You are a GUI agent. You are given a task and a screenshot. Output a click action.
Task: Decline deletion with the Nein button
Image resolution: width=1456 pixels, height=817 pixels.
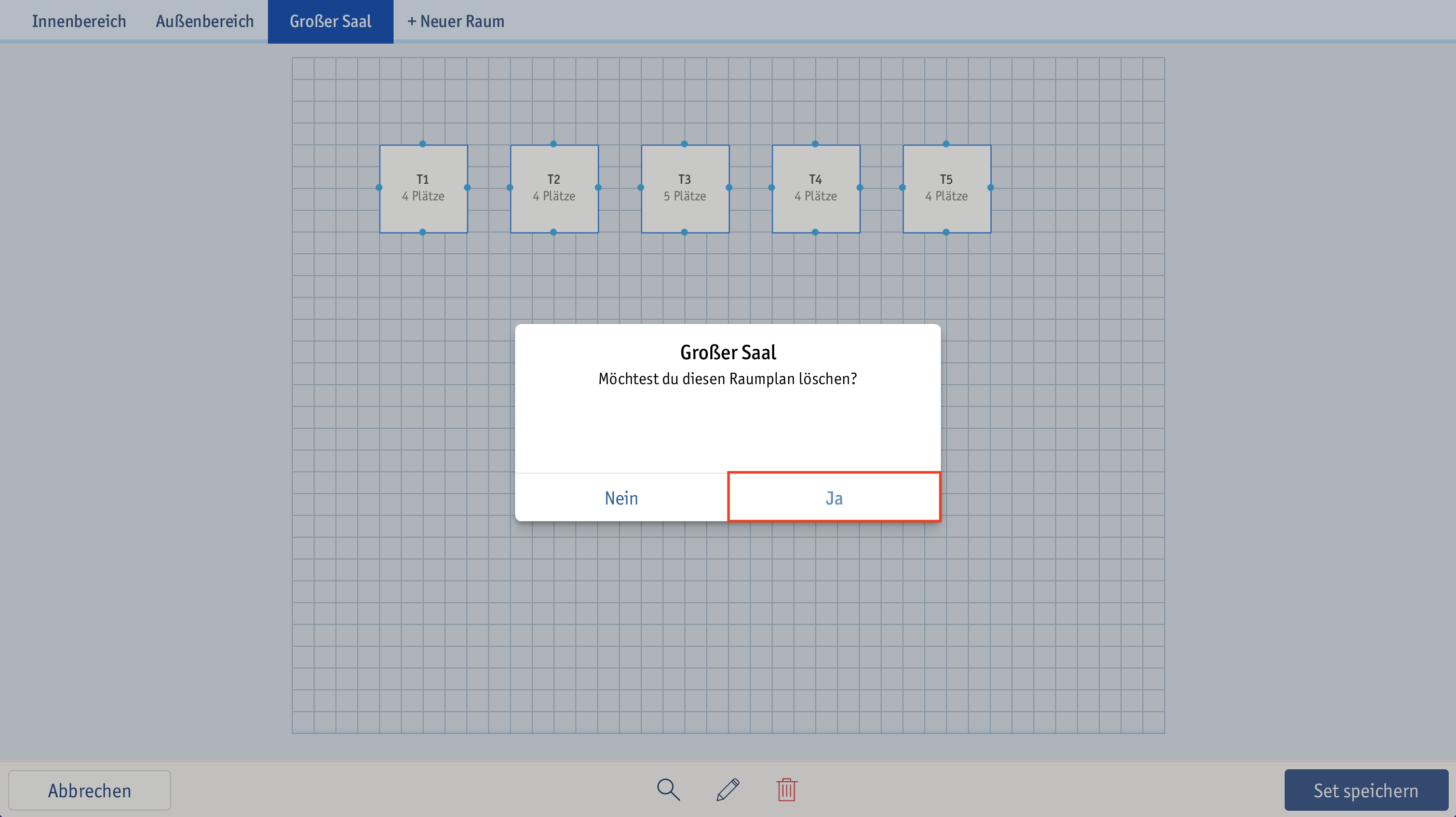pyautogui.click(x=621, y=497)
